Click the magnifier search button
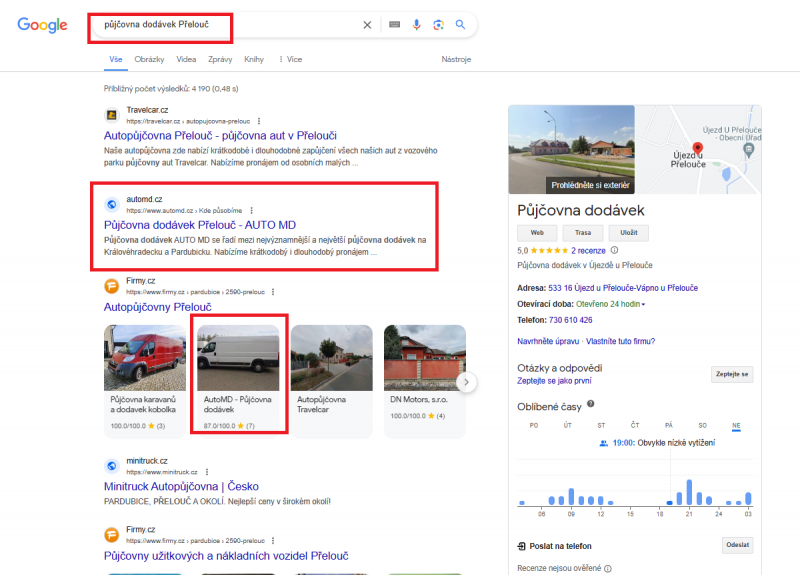The width and height of the screenshot is (800, 575). (460, 24)
